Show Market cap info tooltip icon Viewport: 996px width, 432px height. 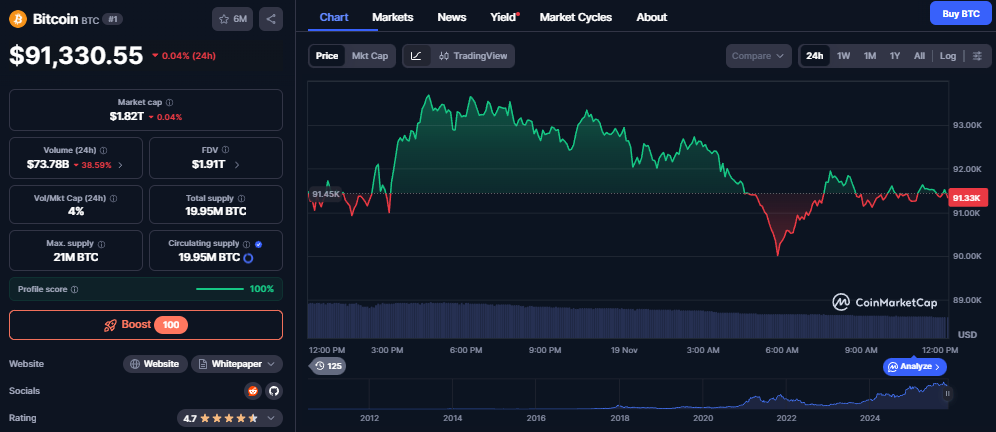(x=170, y=102)
